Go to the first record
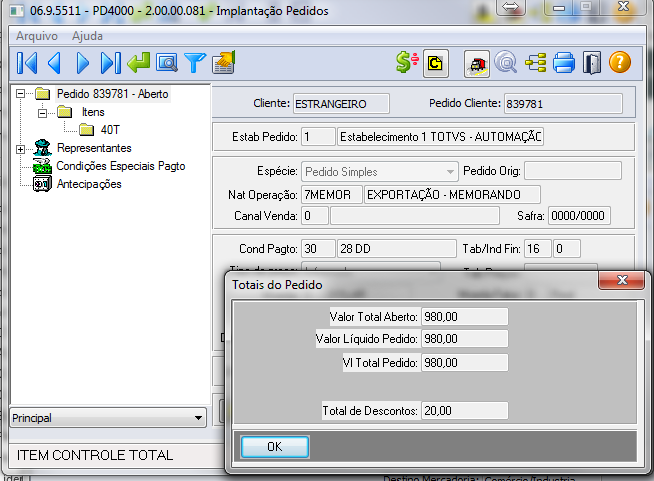This screenshot has width=654, height=481. point(27,63)
